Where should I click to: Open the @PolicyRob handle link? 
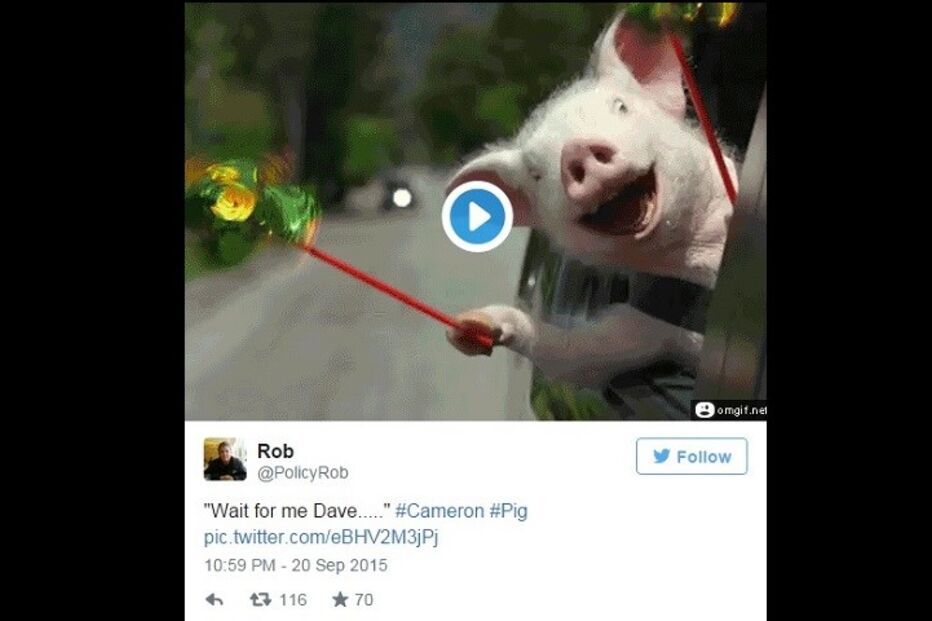click(303, 473)
